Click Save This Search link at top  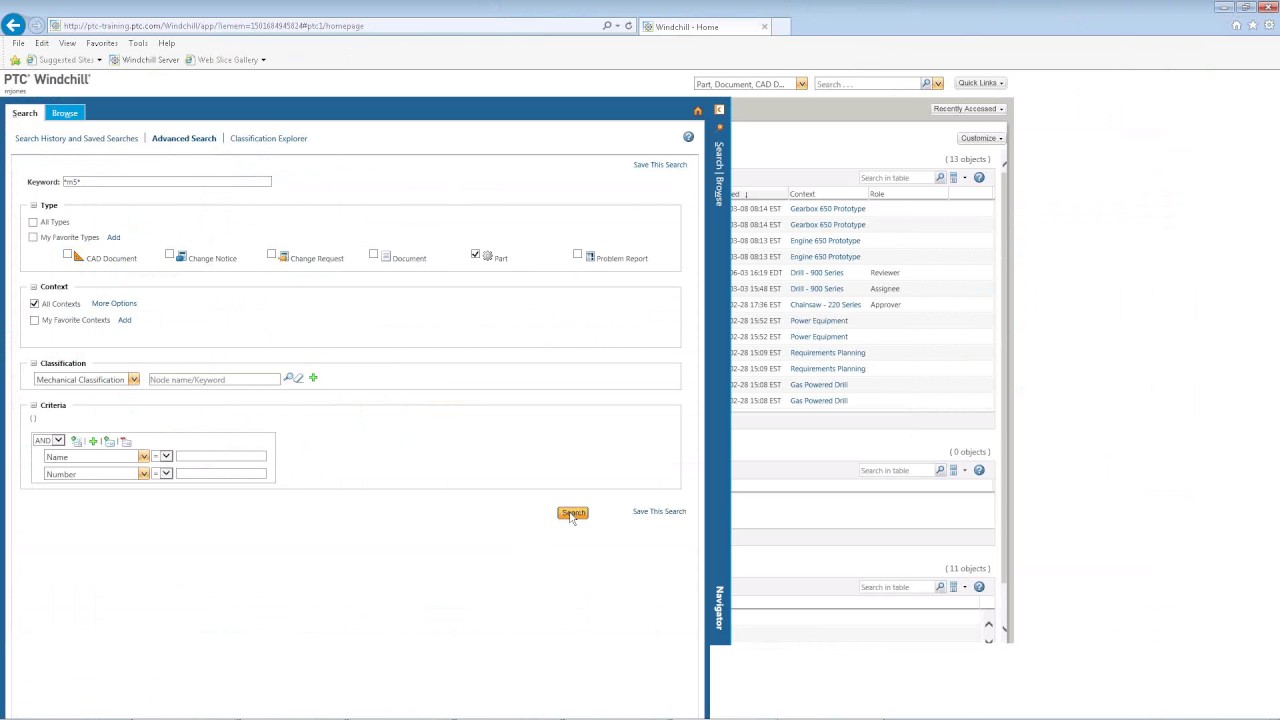[x=660, y=164]
